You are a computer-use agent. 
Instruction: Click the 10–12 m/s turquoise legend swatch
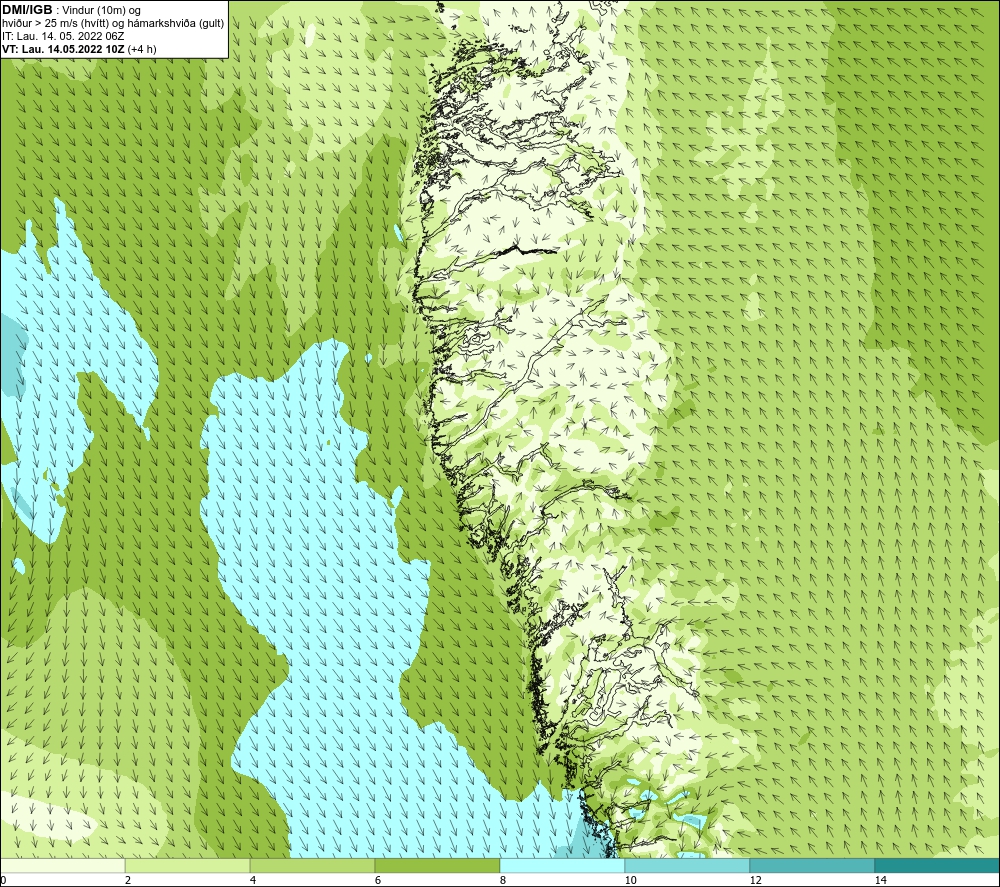point(688,865)
